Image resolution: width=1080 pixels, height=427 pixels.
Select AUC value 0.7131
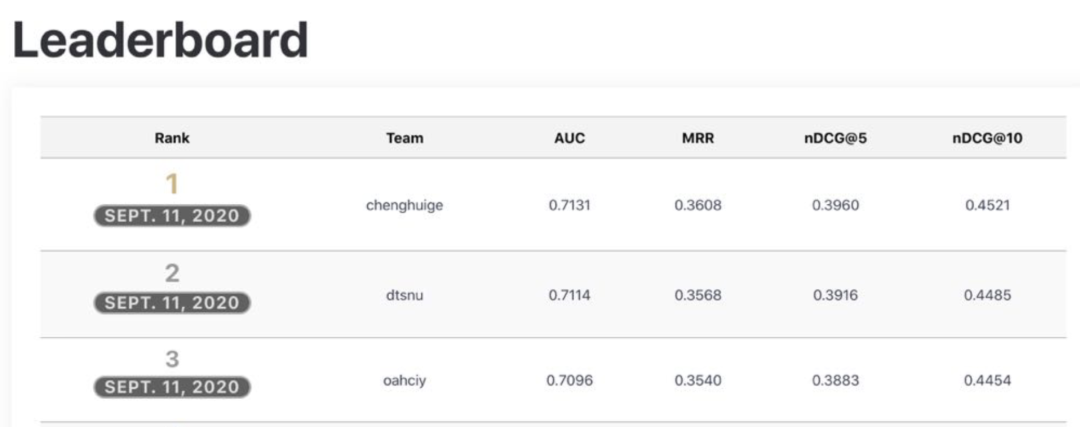click(569, 205)
